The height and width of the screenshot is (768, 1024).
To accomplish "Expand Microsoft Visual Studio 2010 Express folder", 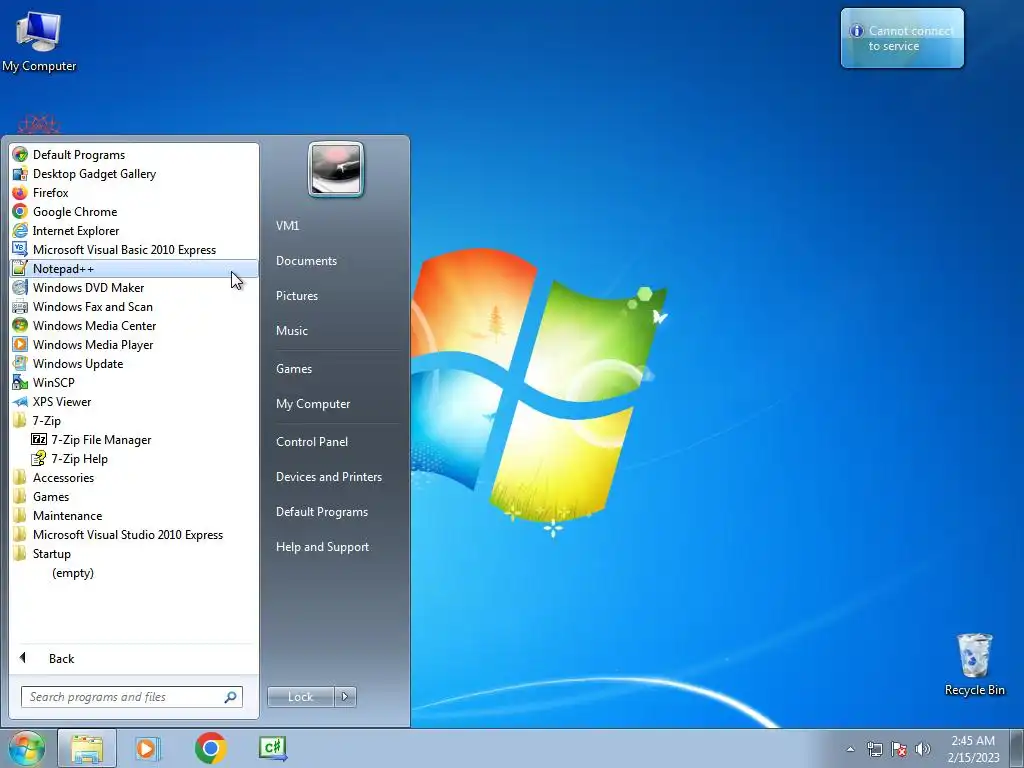I will click(134, 534).
